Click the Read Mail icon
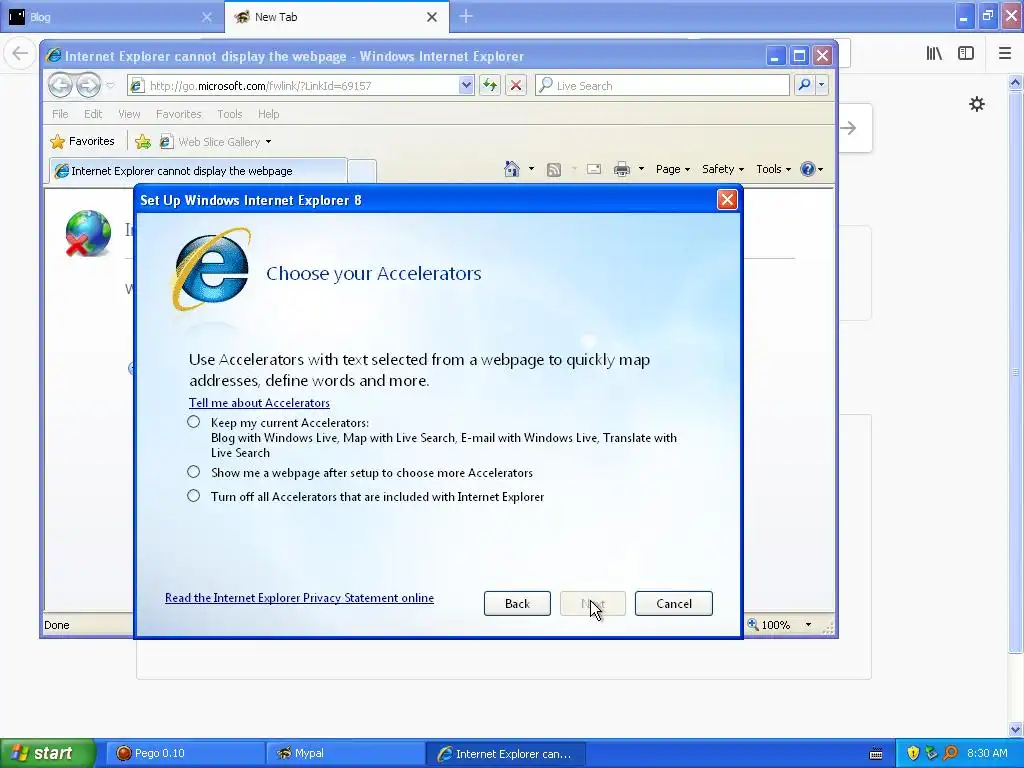 click(x=594, y=169)
